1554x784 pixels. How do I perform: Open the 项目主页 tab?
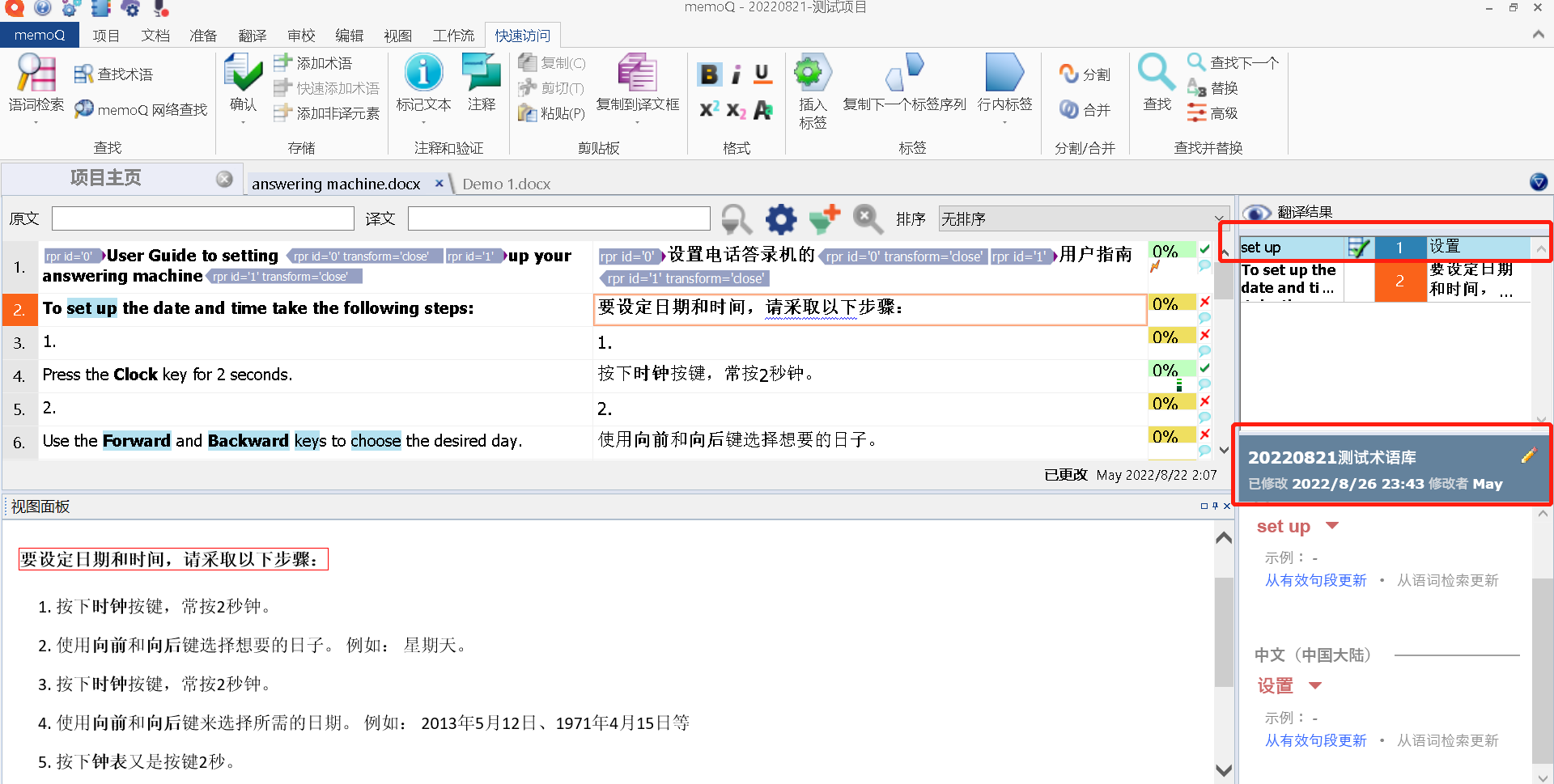click(106, 179)
